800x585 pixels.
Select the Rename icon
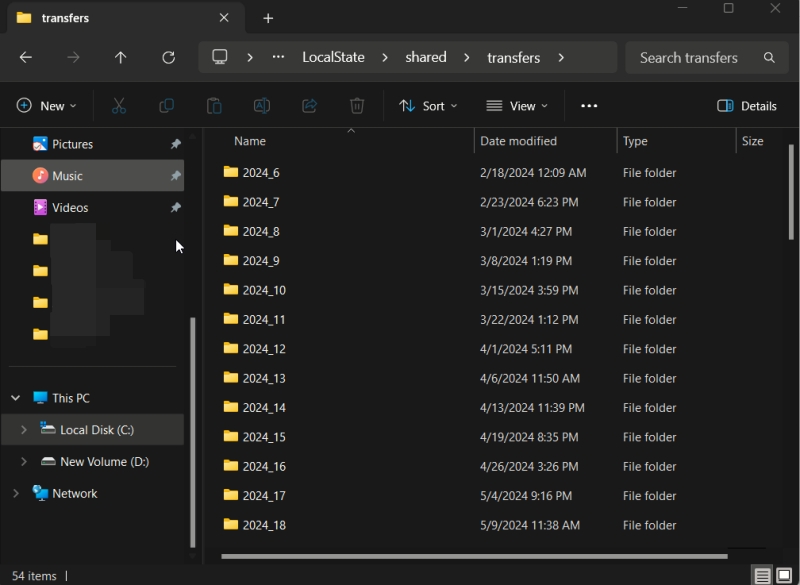point(261,105)
